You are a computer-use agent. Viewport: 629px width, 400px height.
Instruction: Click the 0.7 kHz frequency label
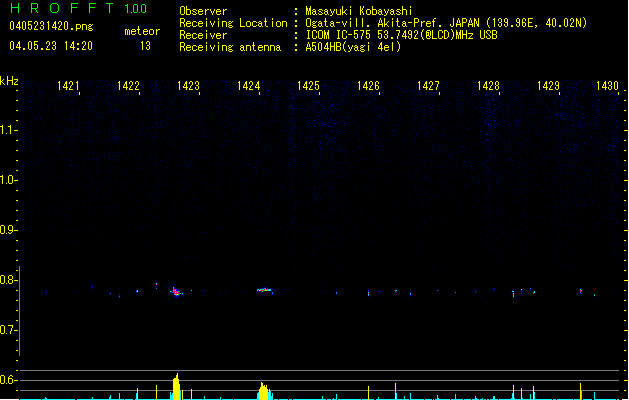coord(8,330)
